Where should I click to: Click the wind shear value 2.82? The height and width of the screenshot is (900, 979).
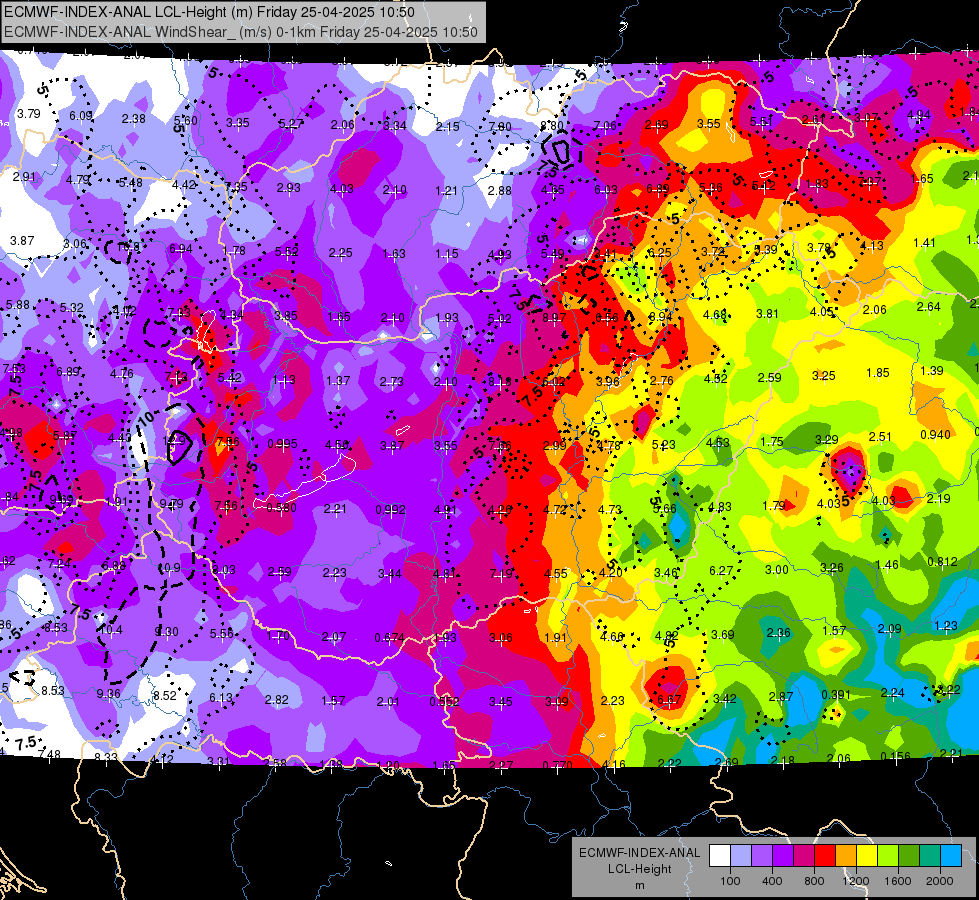(x=277, y=700)
